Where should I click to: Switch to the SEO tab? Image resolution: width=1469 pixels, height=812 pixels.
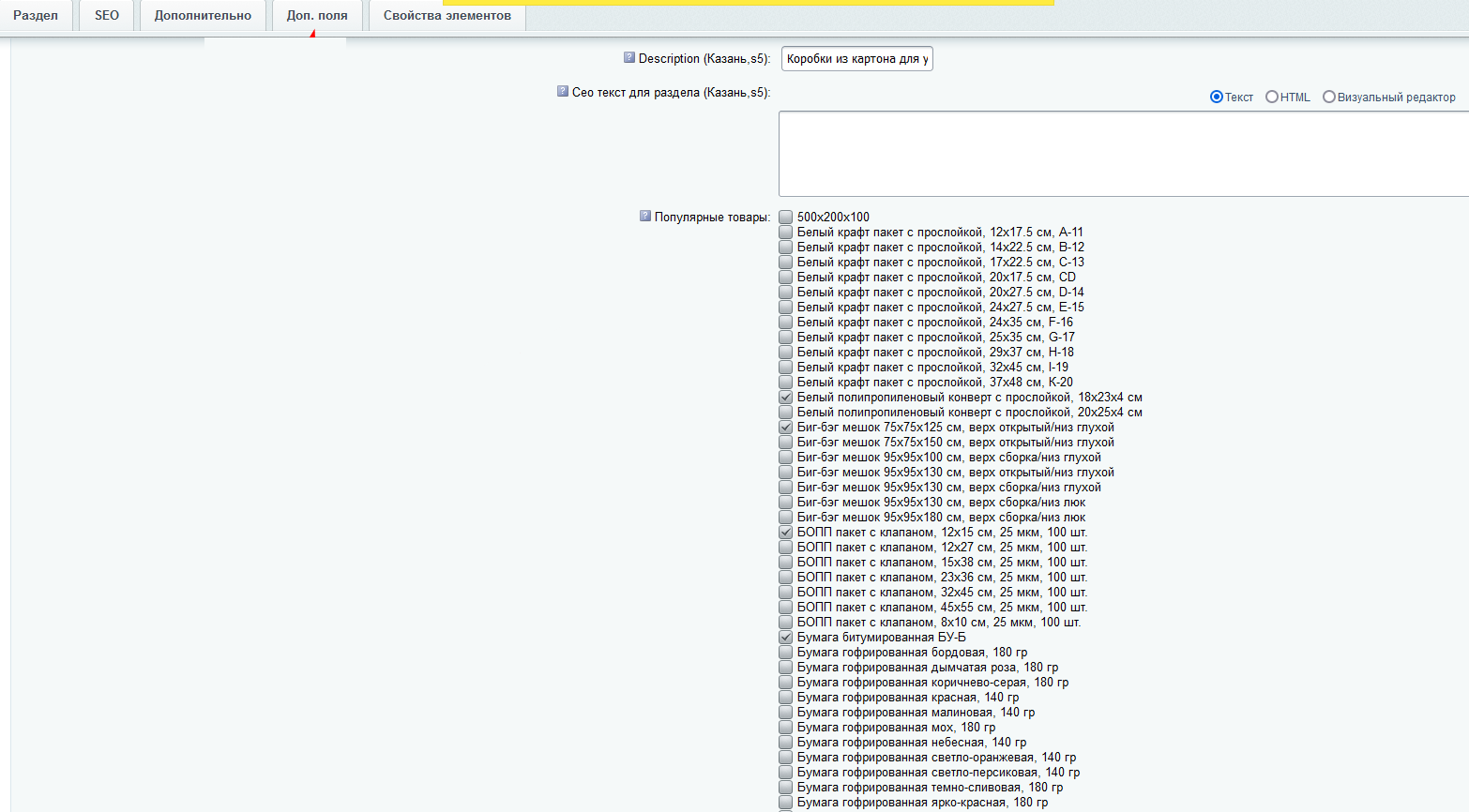(107, 16)
